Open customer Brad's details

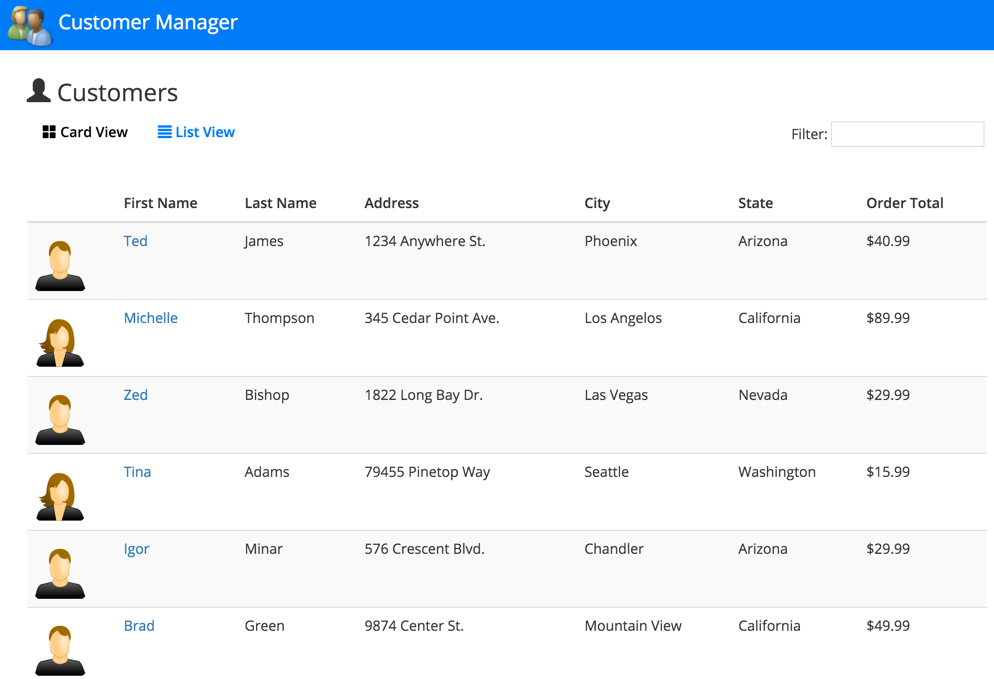coord(139,626)
